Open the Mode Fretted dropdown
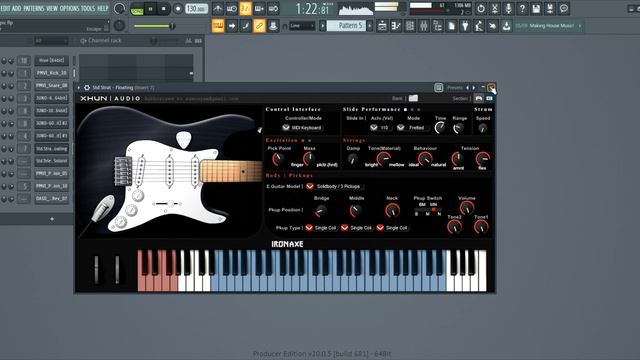Image resolution: width=640 pixels, height=360 pixels. pos(412,128)
